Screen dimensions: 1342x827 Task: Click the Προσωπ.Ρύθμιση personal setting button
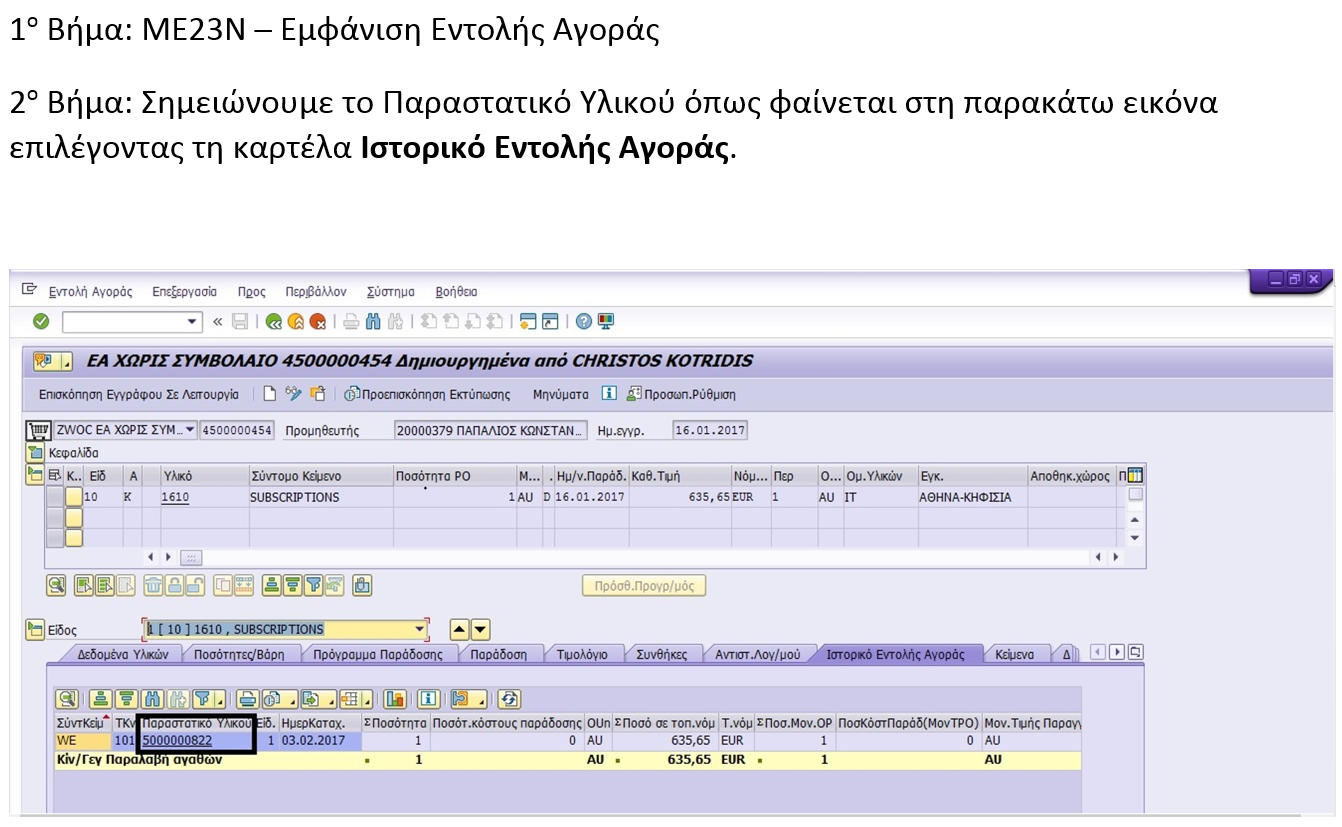680,394
